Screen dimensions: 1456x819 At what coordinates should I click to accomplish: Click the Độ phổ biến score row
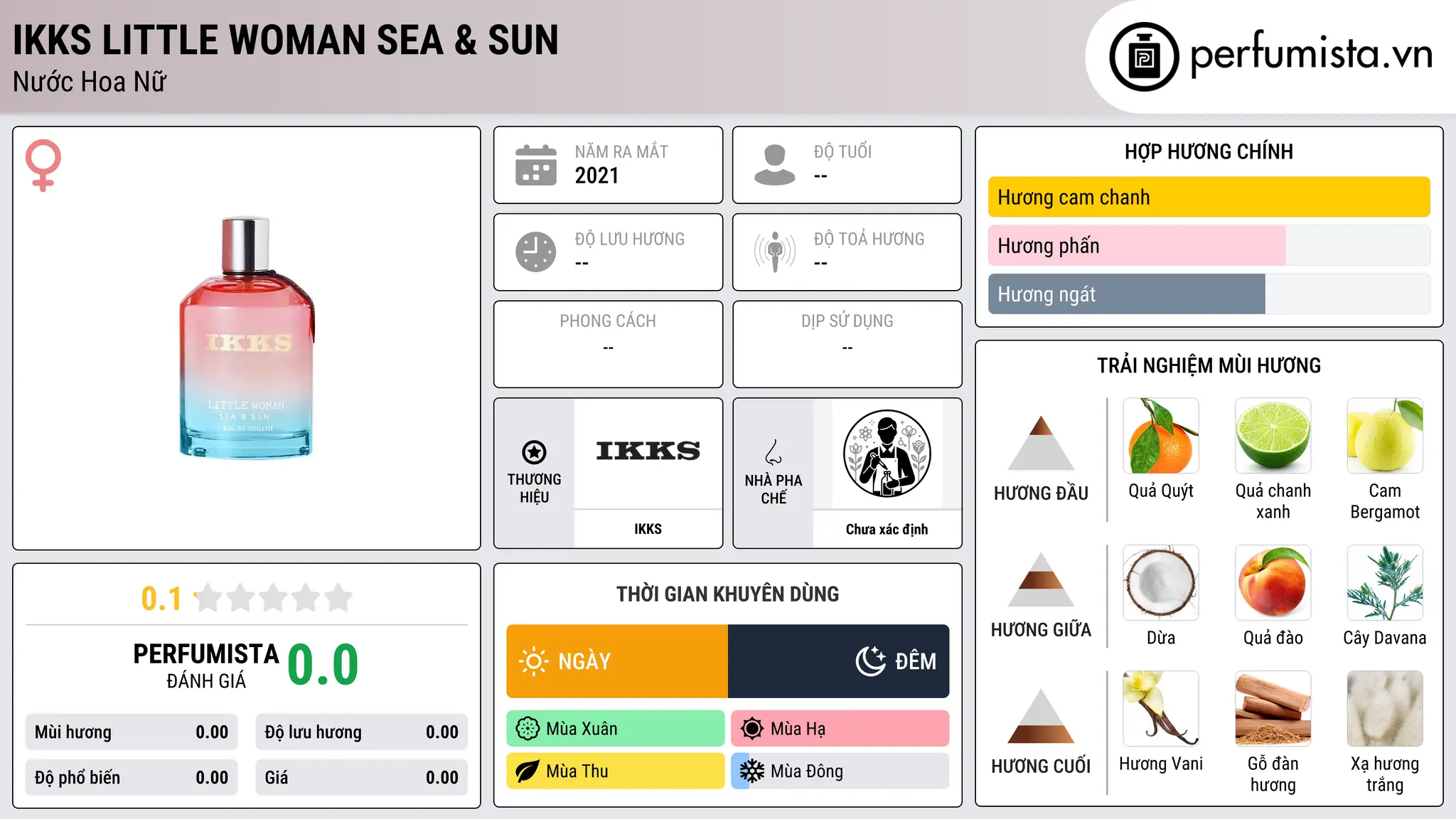coord(132,778)
